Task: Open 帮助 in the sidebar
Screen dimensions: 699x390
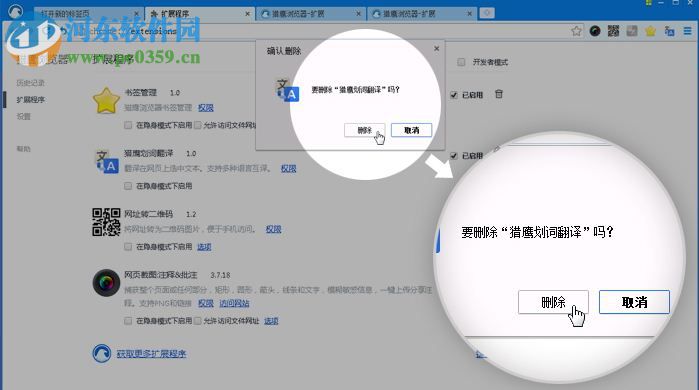Action: tap(23, 148)
